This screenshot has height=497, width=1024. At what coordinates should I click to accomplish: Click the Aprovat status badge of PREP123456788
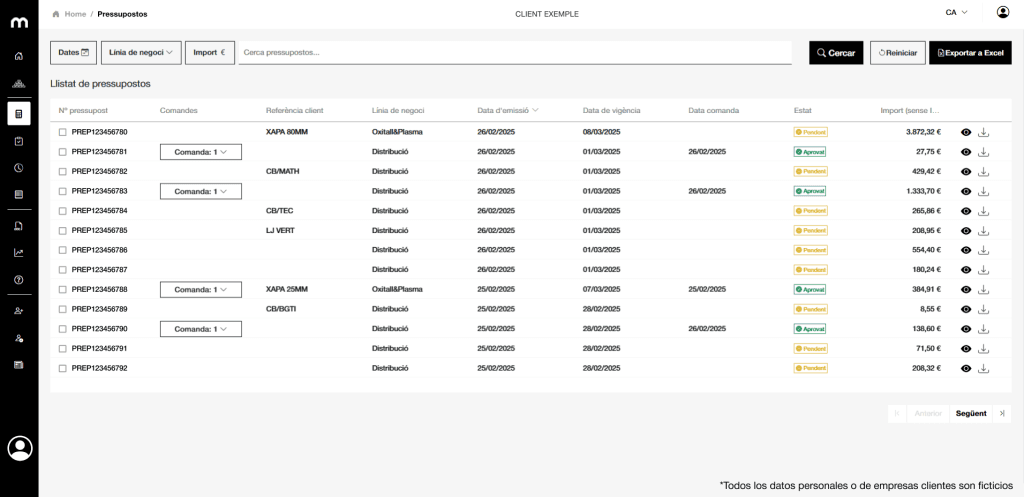(810, 289)
